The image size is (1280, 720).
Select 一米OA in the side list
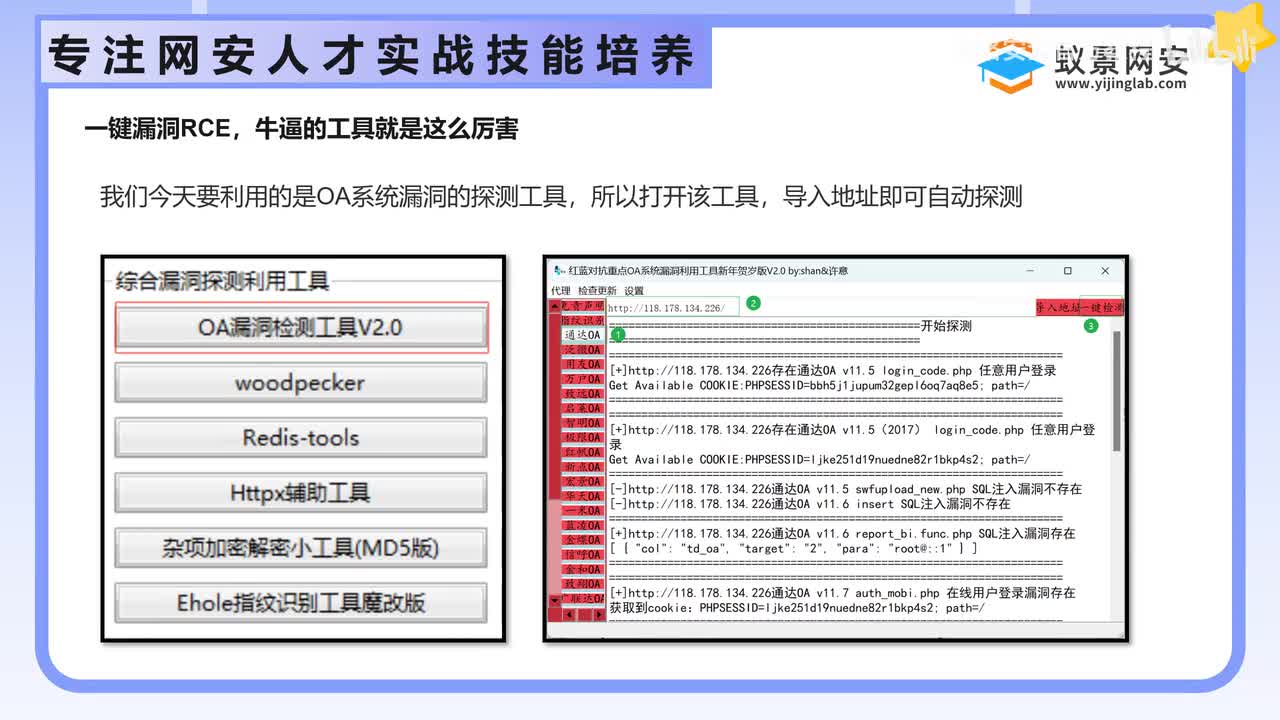click(x=583, y=511)
